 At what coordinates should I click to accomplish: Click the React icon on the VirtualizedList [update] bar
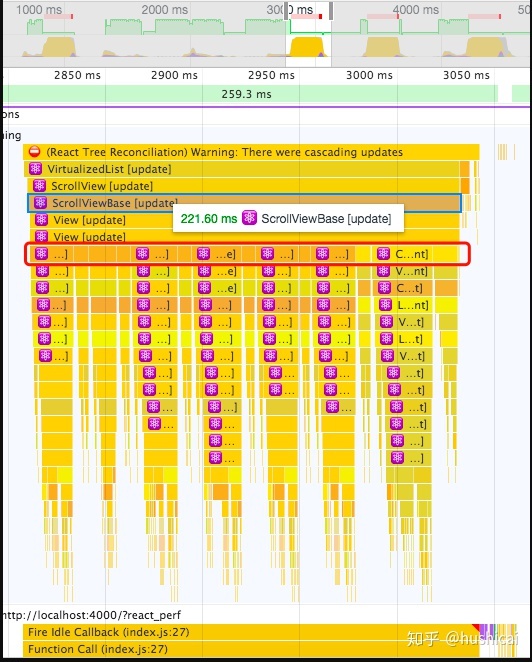tap(35, 169)
